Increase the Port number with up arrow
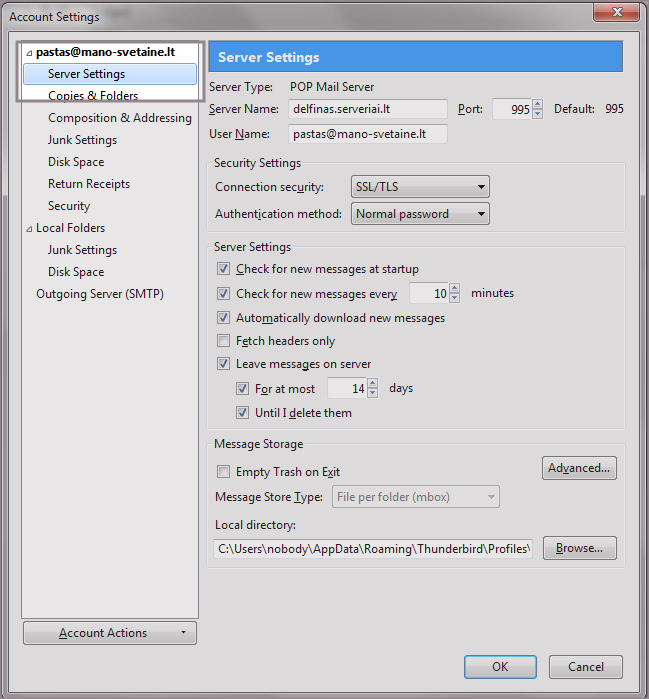649x699 pixels. 538,104
